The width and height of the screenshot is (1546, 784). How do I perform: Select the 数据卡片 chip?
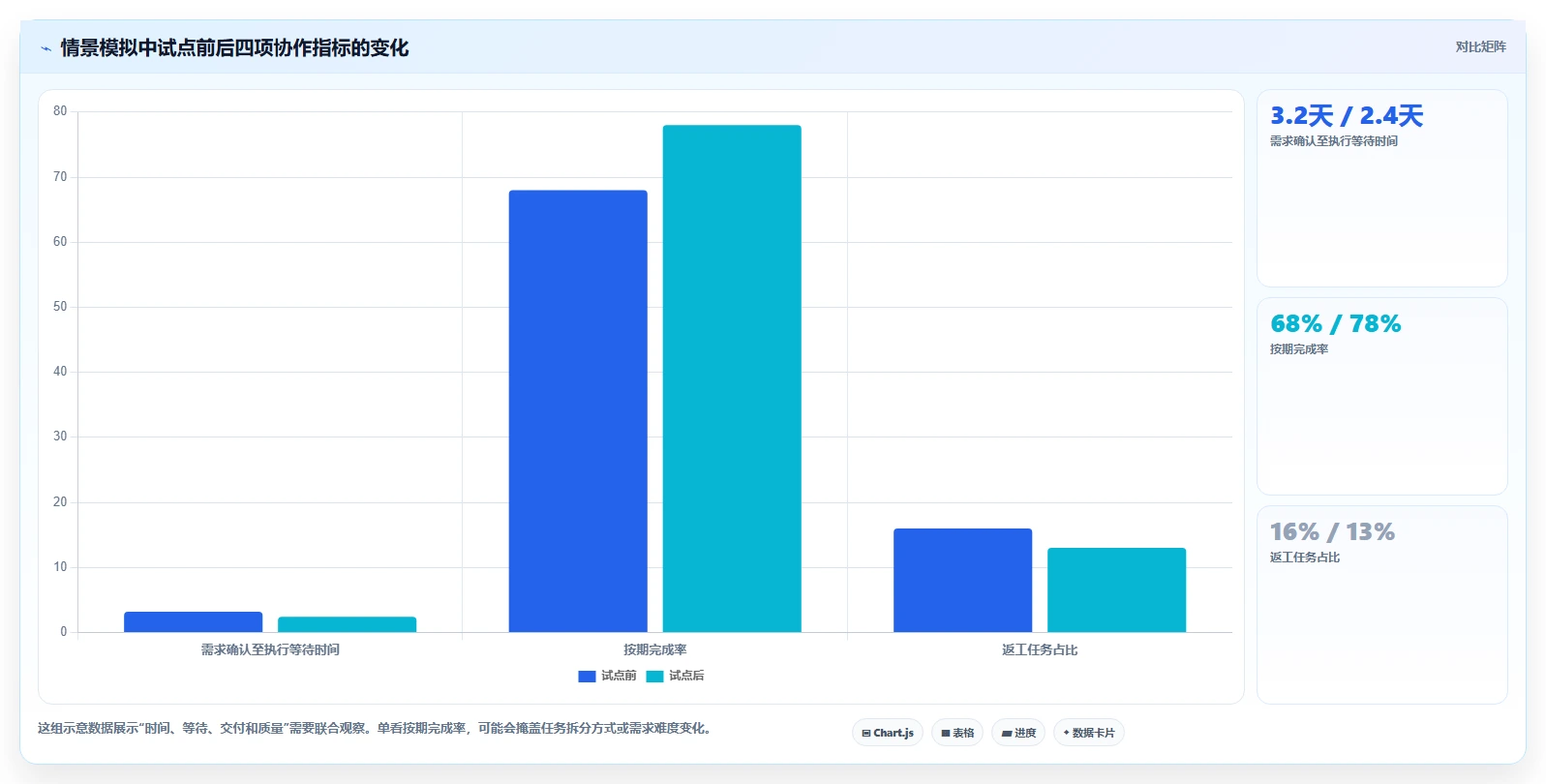pyautogui.click(x=1089, y=733)
